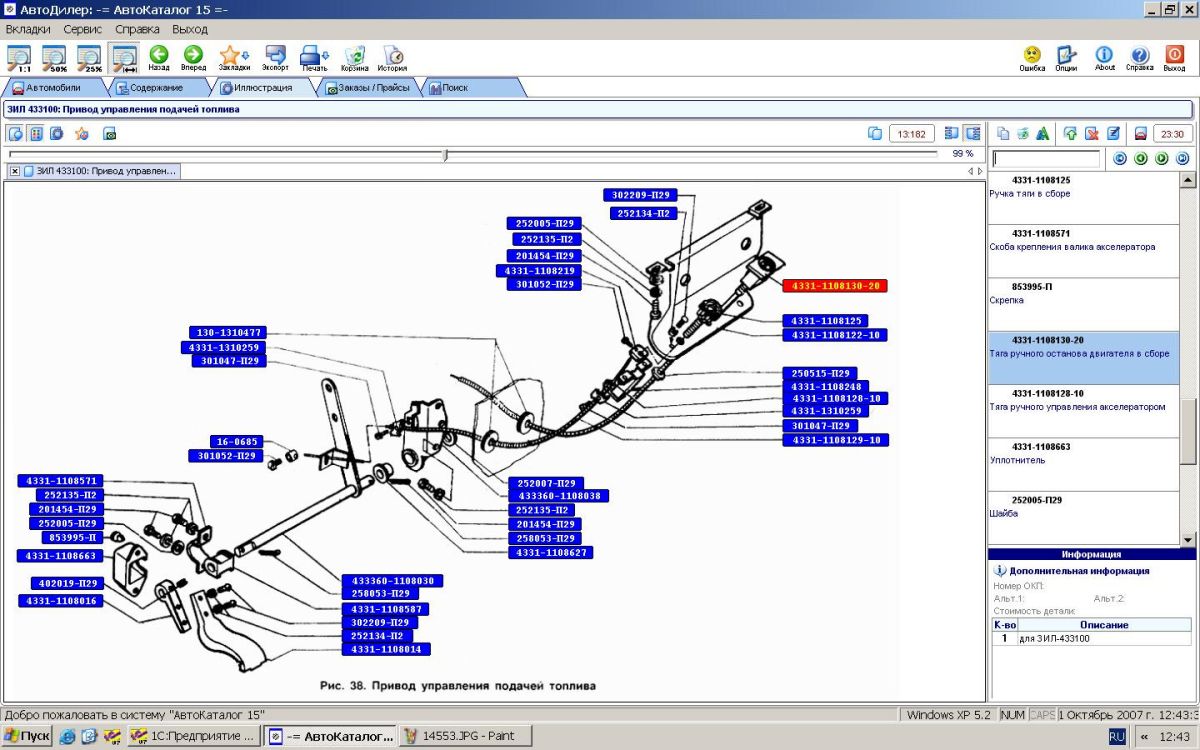Close the ЗИЛ 433100 document tab
Viewport: 1200px width, 750px height.
point(15,171)
